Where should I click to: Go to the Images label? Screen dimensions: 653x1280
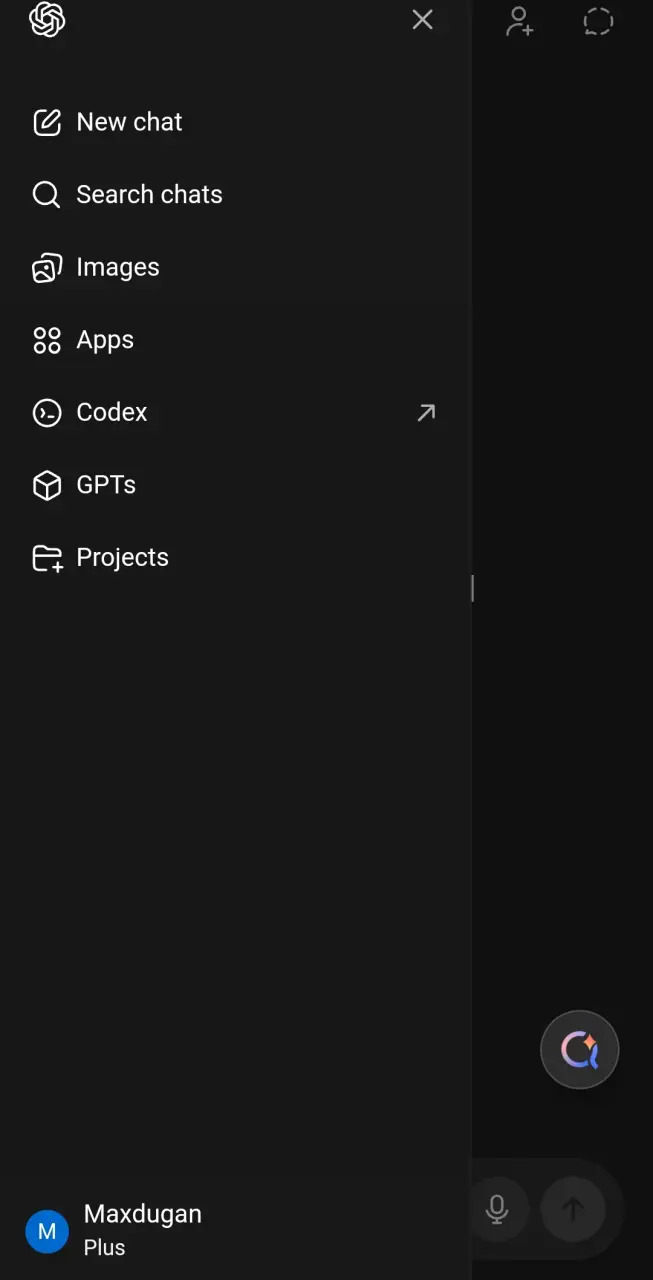click(118, 267)
